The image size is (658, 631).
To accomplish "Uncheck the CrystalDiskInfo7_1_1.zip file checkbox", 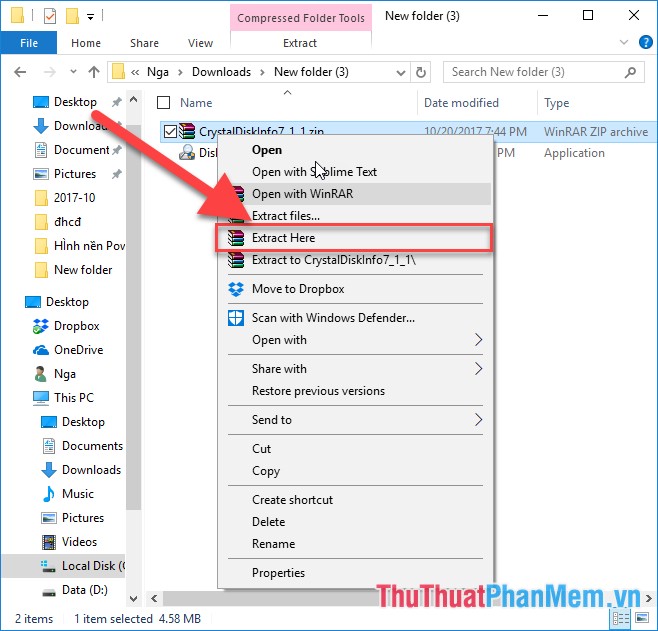I will point(168,131).
